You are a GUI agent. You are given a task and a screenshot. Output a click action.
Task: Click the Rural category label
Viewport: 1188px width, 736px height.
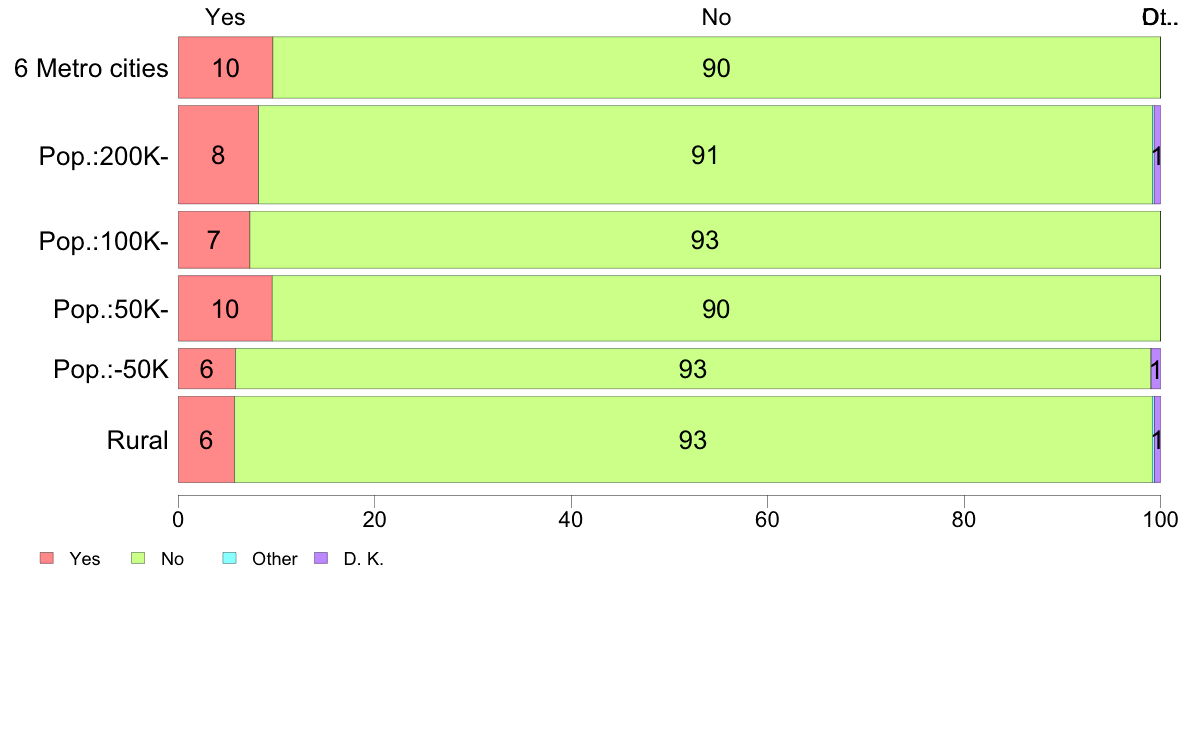pos(137,440)
